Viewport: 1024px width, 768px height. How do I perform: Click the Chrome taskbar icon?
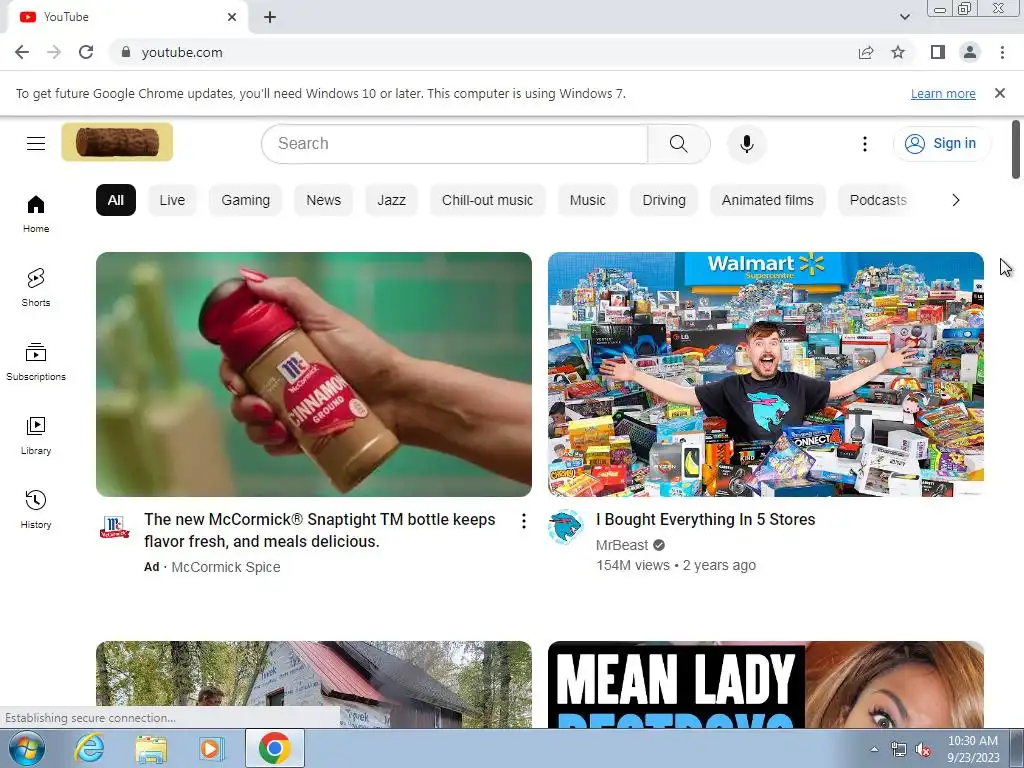(x=274, y=748)
